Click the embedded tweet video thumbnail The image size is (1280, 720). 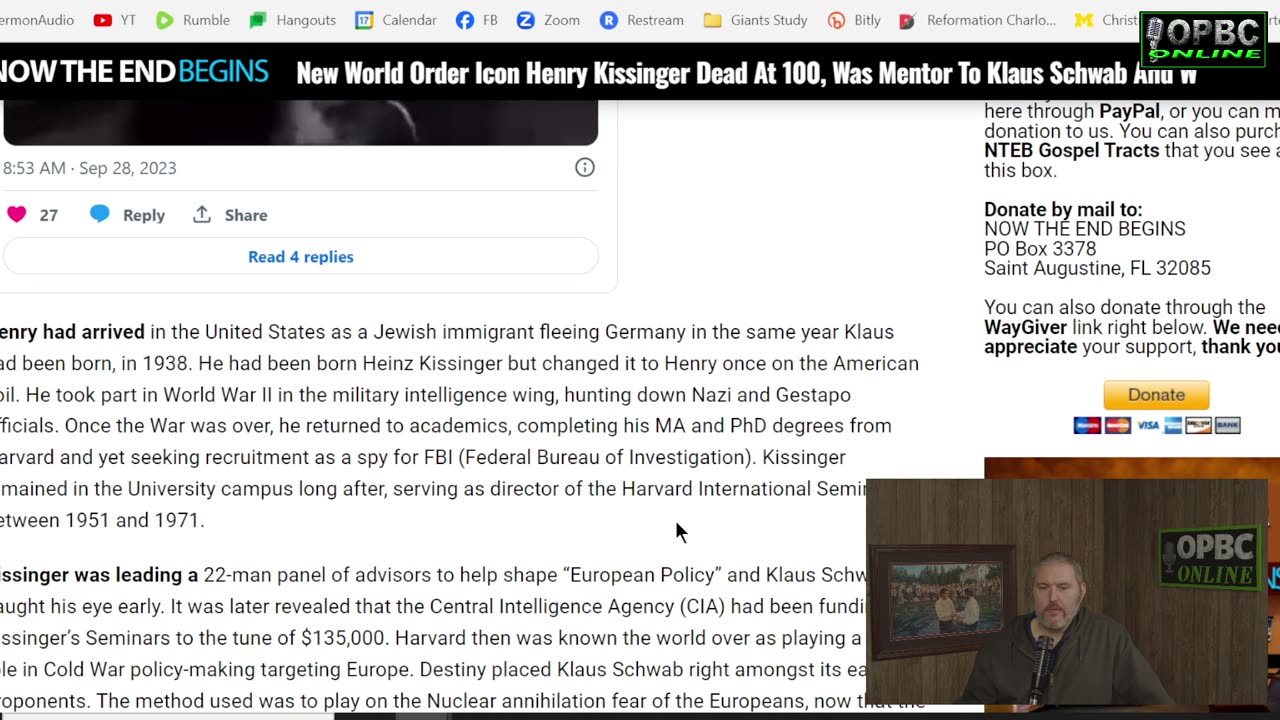301,122
